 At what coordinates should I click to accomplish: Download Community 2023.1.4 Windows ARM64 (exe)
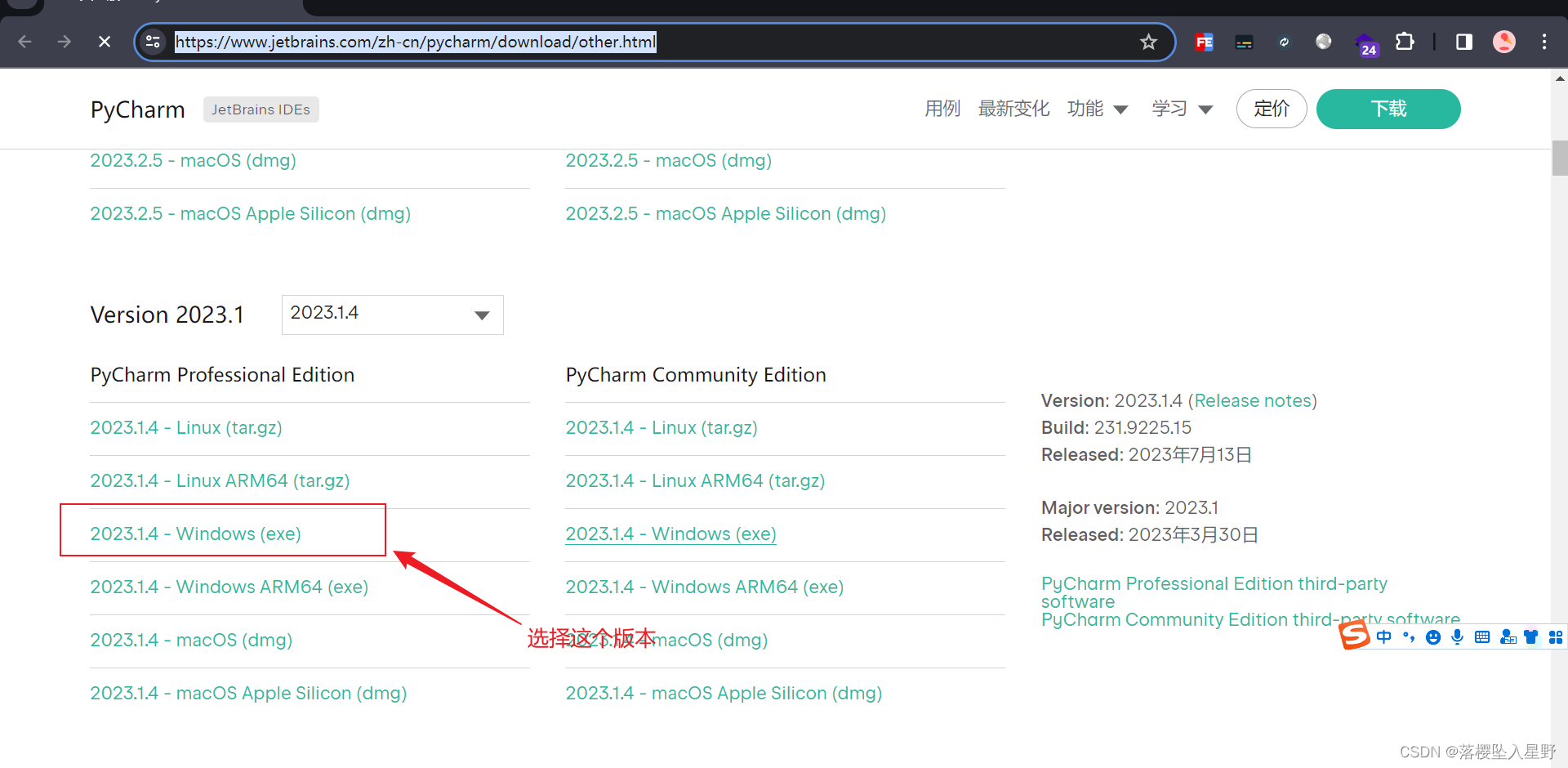coord(705,587)
